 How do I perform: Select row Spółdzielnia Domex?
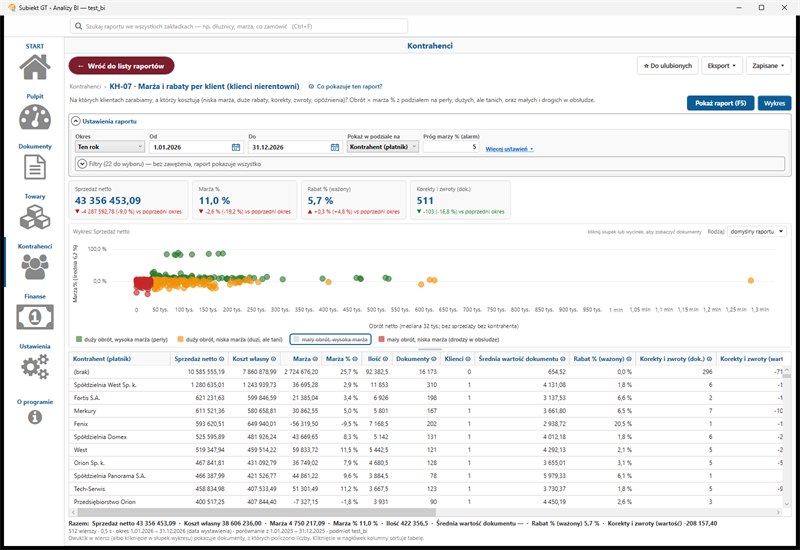click(426, 437)
